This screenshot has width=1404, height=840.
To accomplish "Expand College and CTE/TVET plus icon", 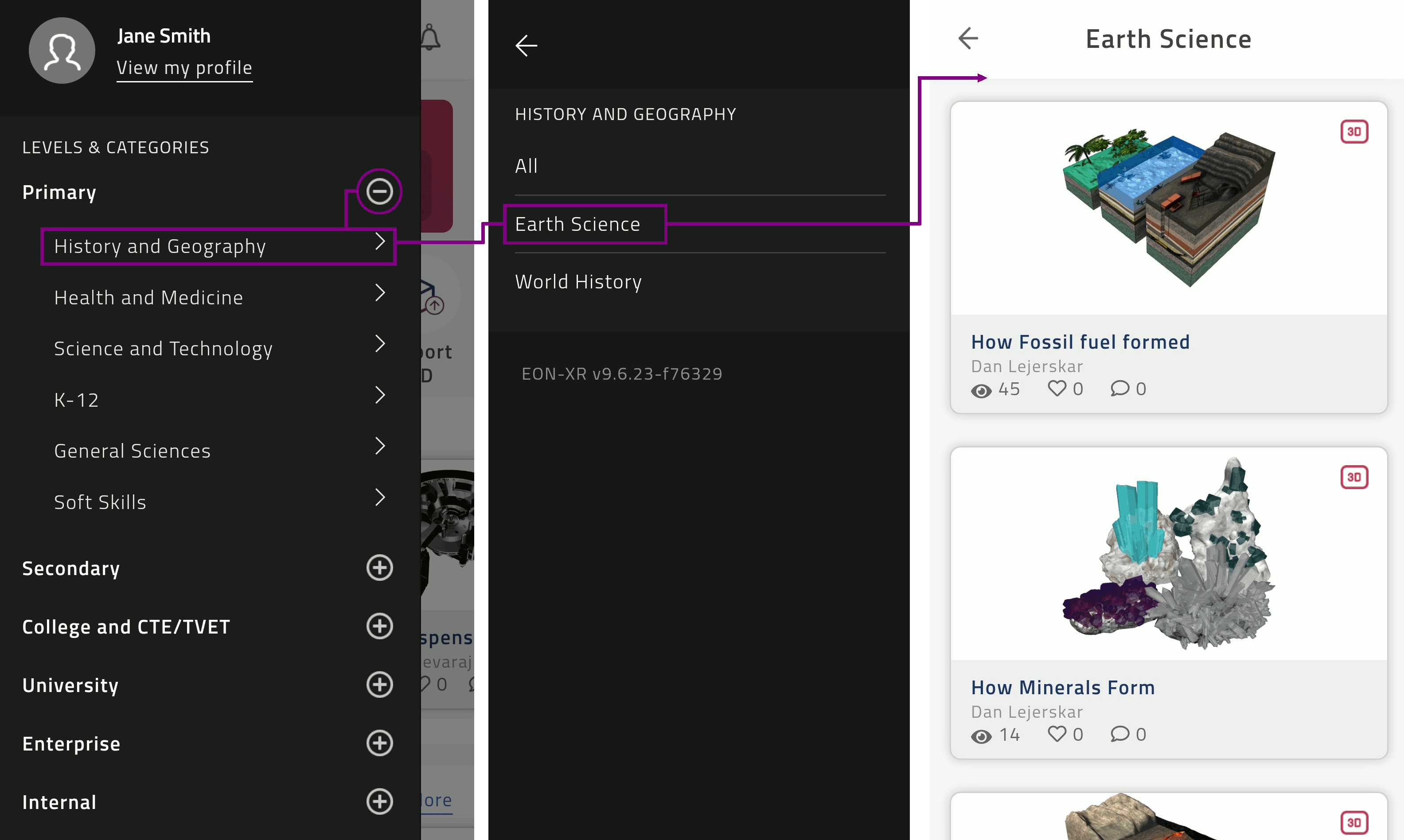I will pyautogui.click(x=379, y=626).
